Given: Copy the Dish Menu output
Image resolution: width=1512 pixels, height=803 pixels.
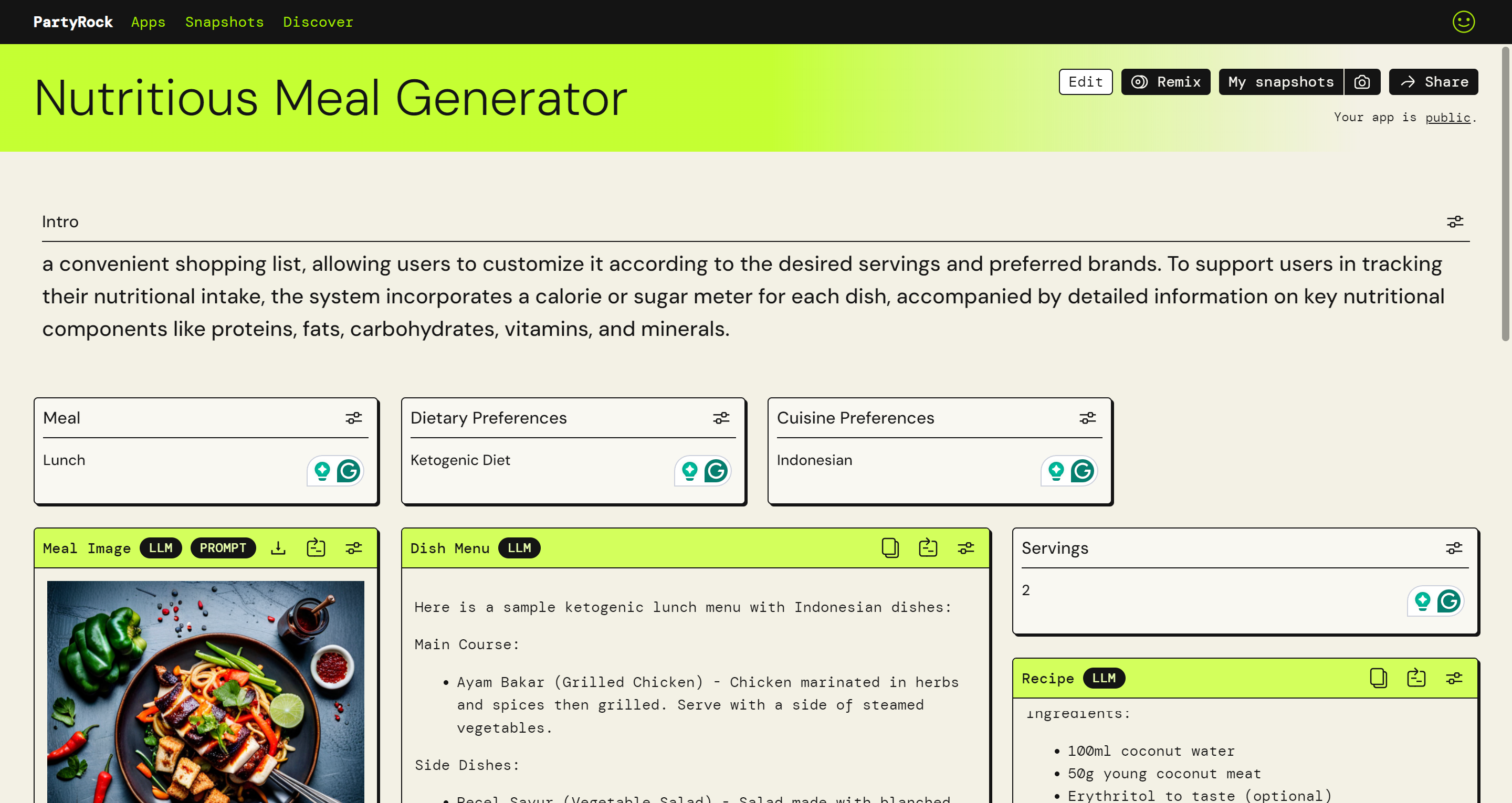Looking at the screenshot, I should coord(890,547).
